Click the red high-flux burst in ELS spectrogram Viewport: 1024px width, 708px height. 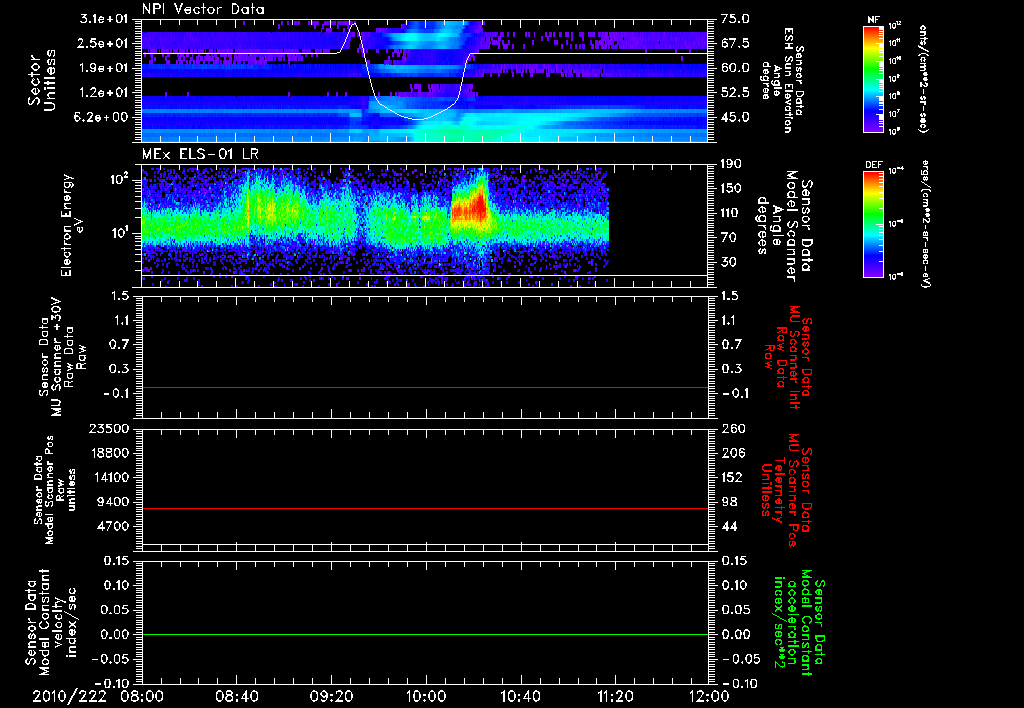coord(470,206)
